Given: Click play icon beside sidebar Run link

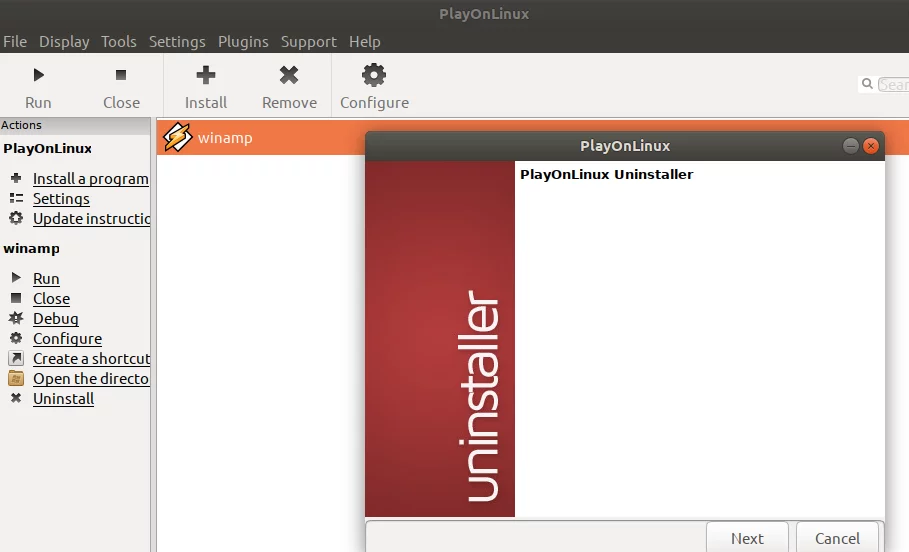Looking at the screenshot, I should click(16, 278).
